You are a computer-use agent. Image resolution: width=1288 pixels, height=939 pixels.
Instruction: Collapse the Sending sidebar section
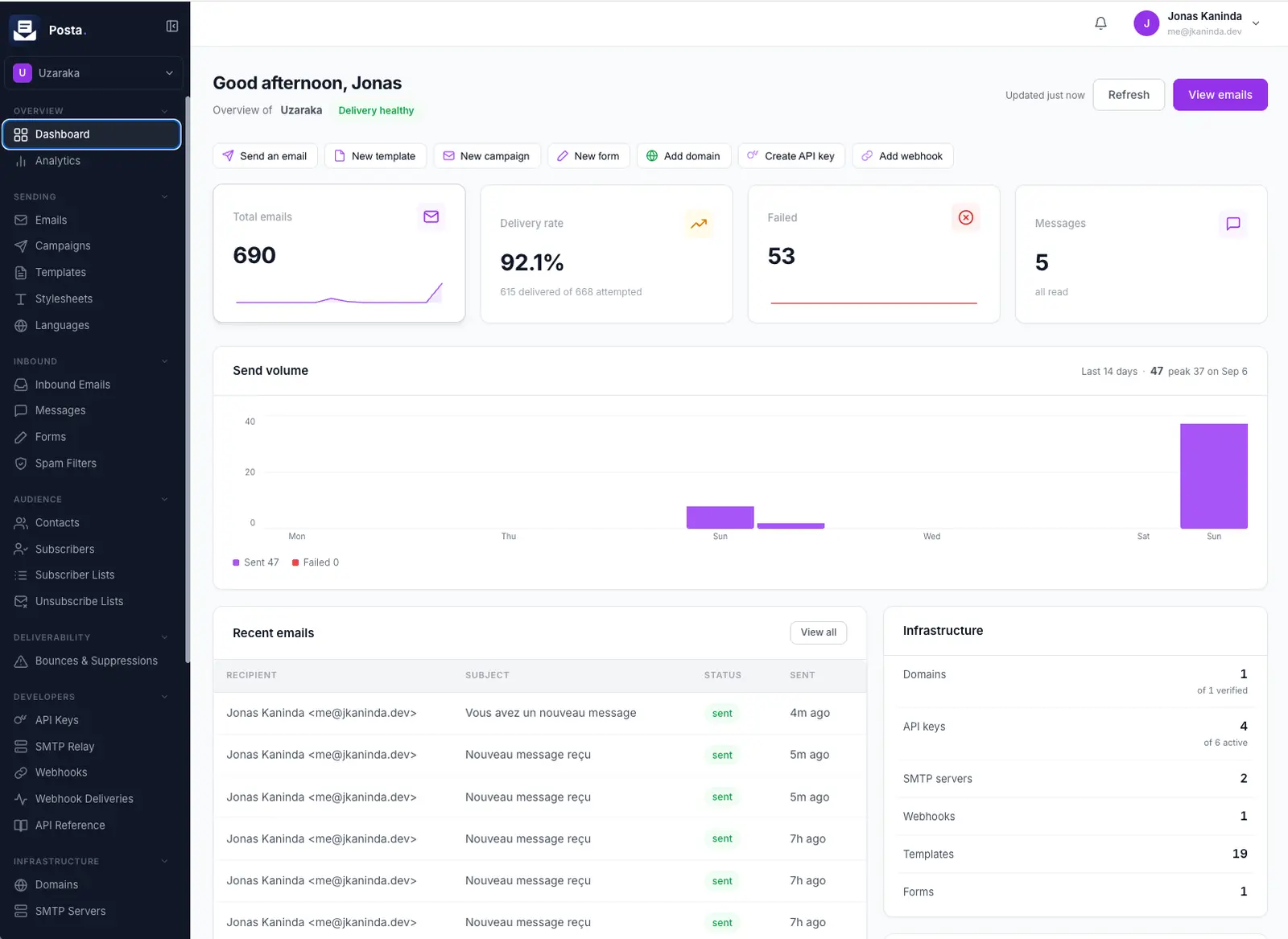tap(164, 196)
